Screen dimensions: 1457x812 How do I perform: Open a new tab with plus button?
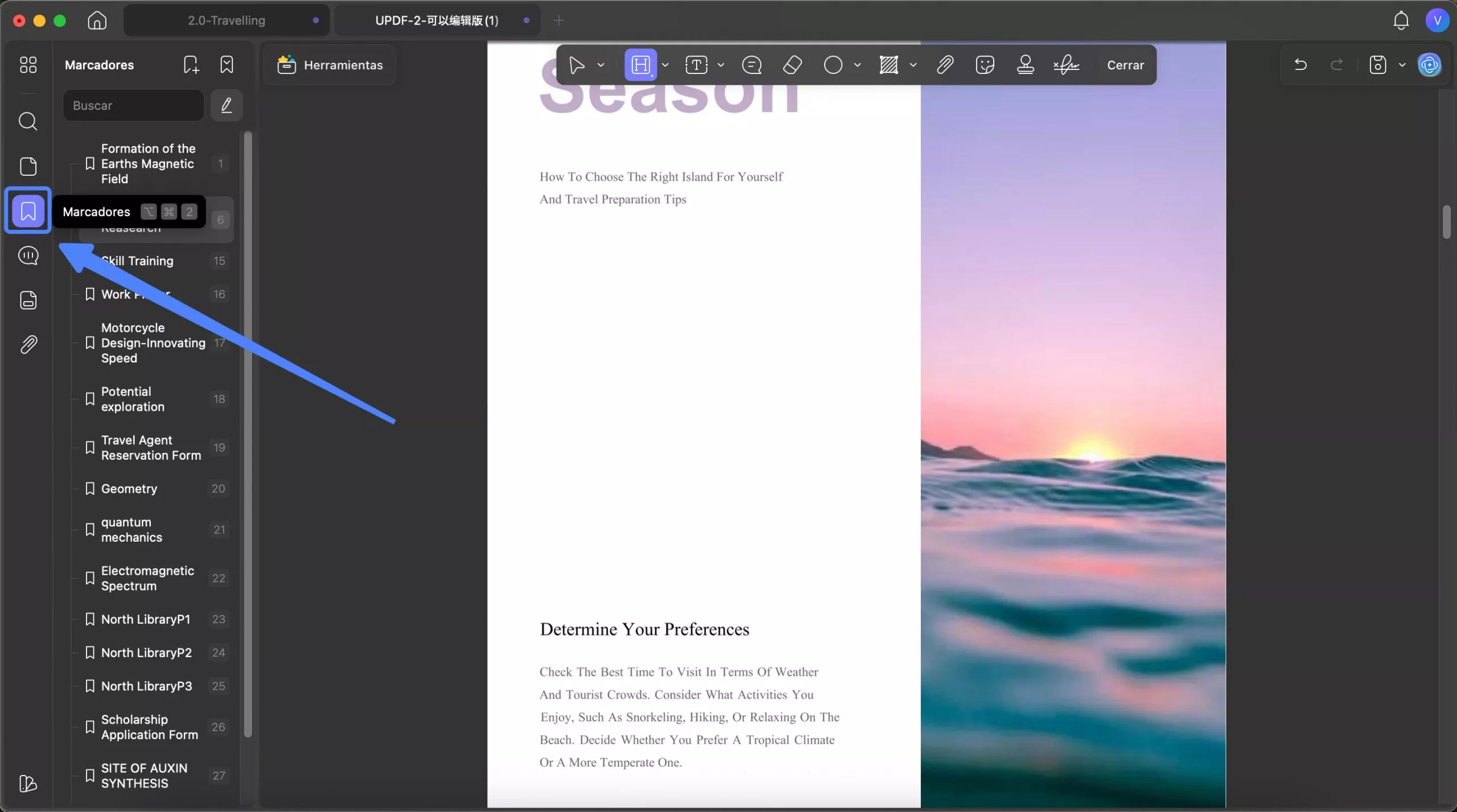tap(559, 20)
